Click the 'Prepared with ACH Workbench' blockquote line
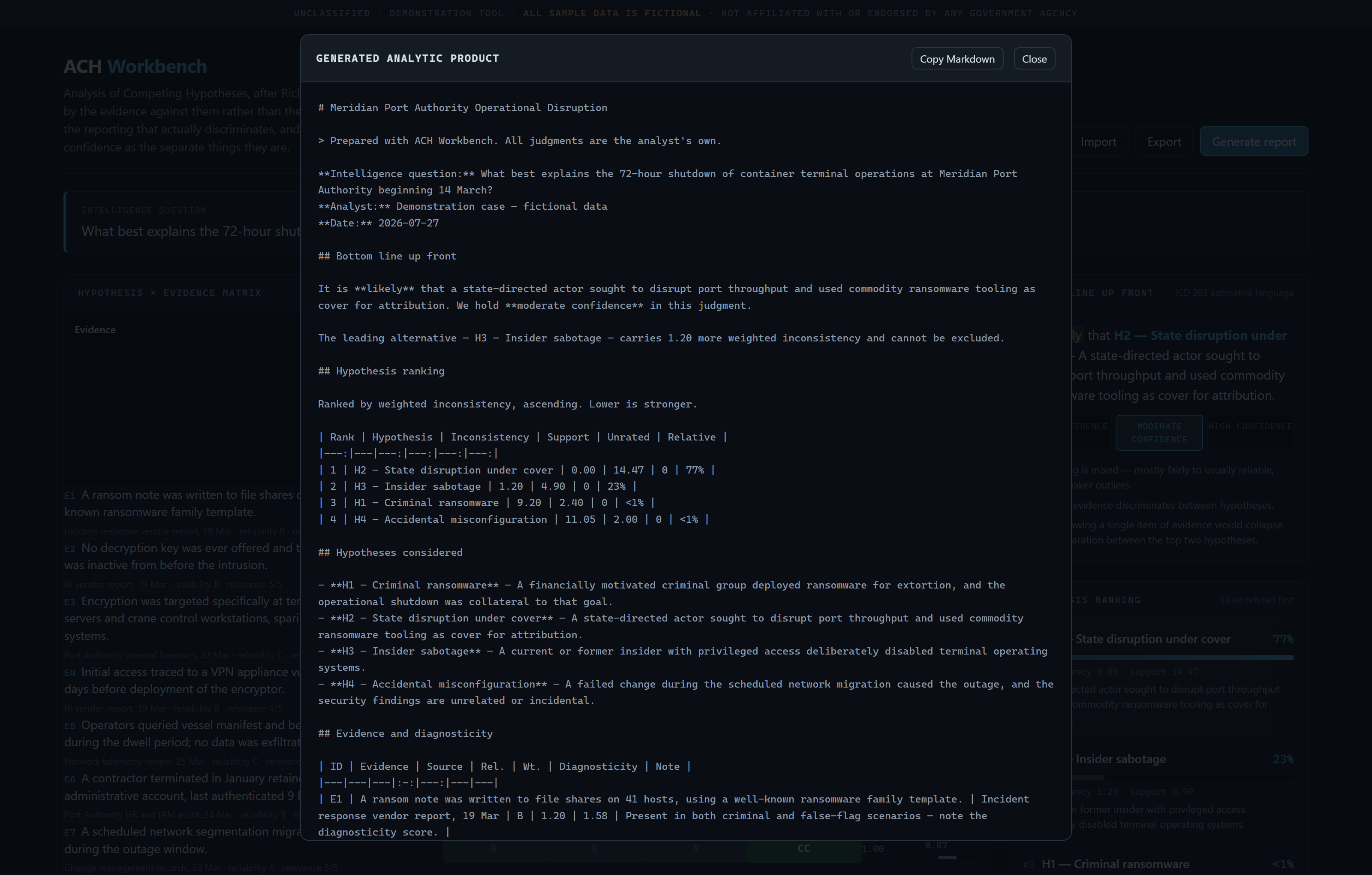This screenshot has height=875, width=1372. [520, 141]
